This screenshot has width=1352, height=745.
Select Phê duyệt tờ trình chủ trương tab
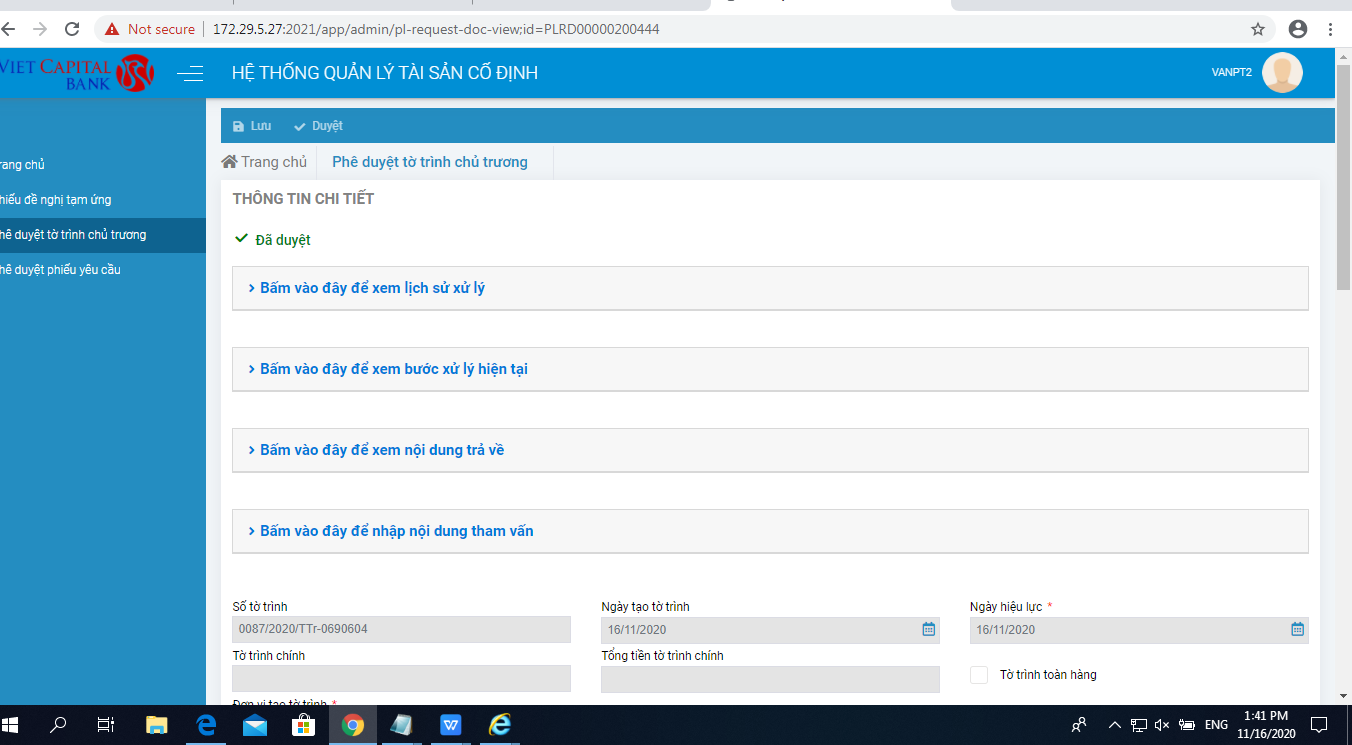[430, 162]
